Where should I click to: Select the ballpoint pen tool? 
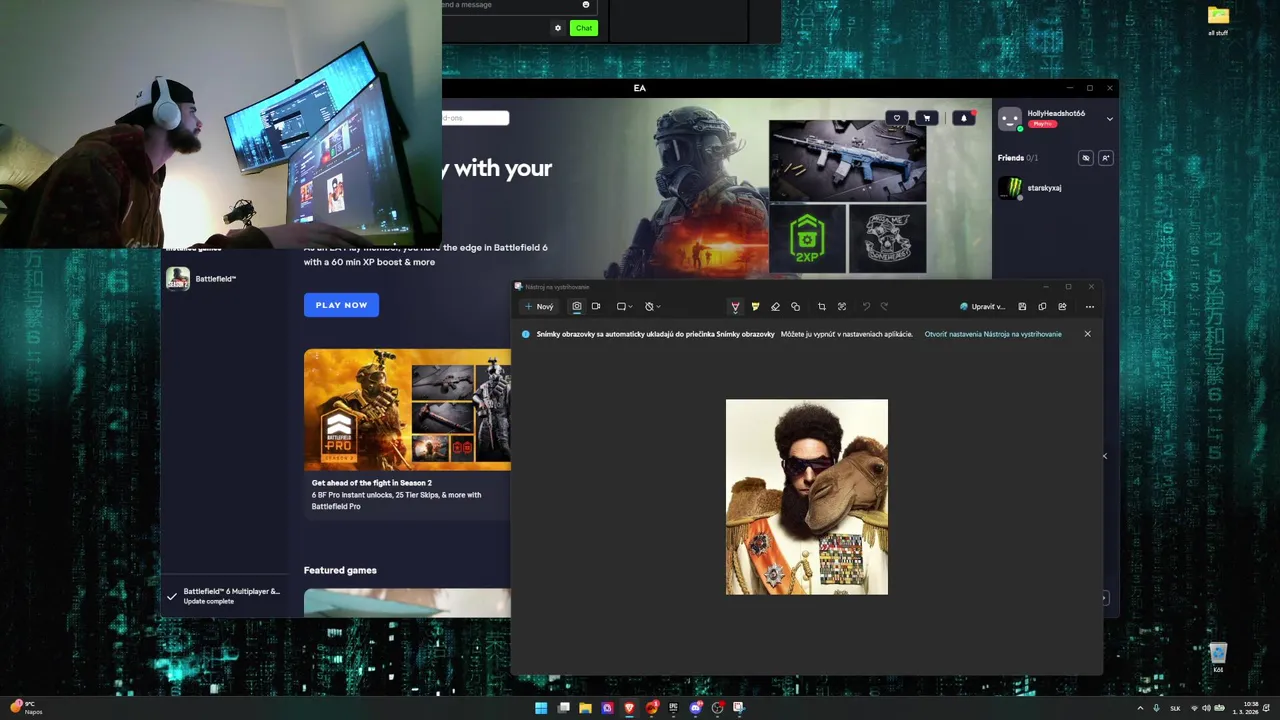[x=735, y=307]
